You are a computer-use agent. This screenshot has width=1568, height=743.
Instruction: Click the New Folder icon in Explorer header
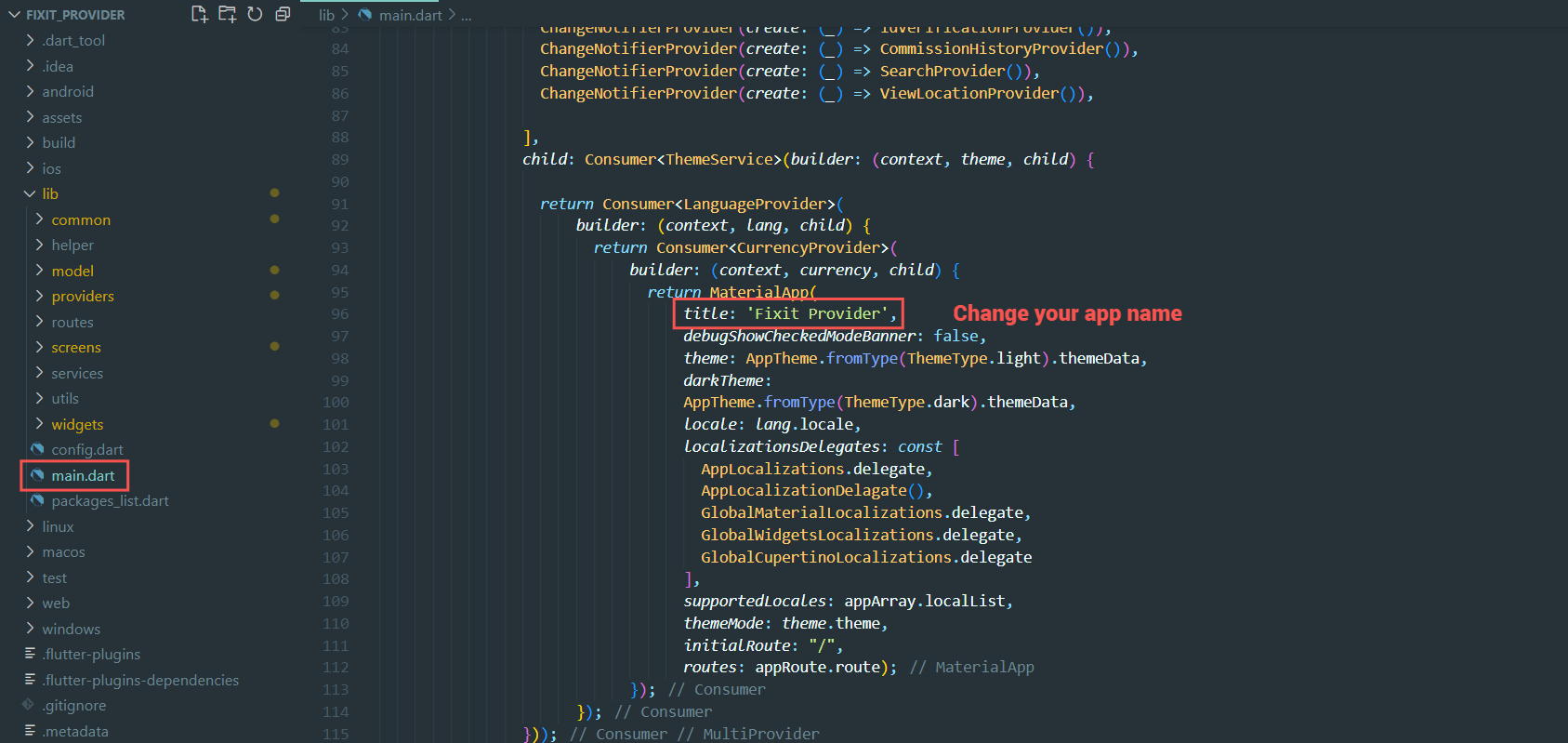tap(227, 14)
